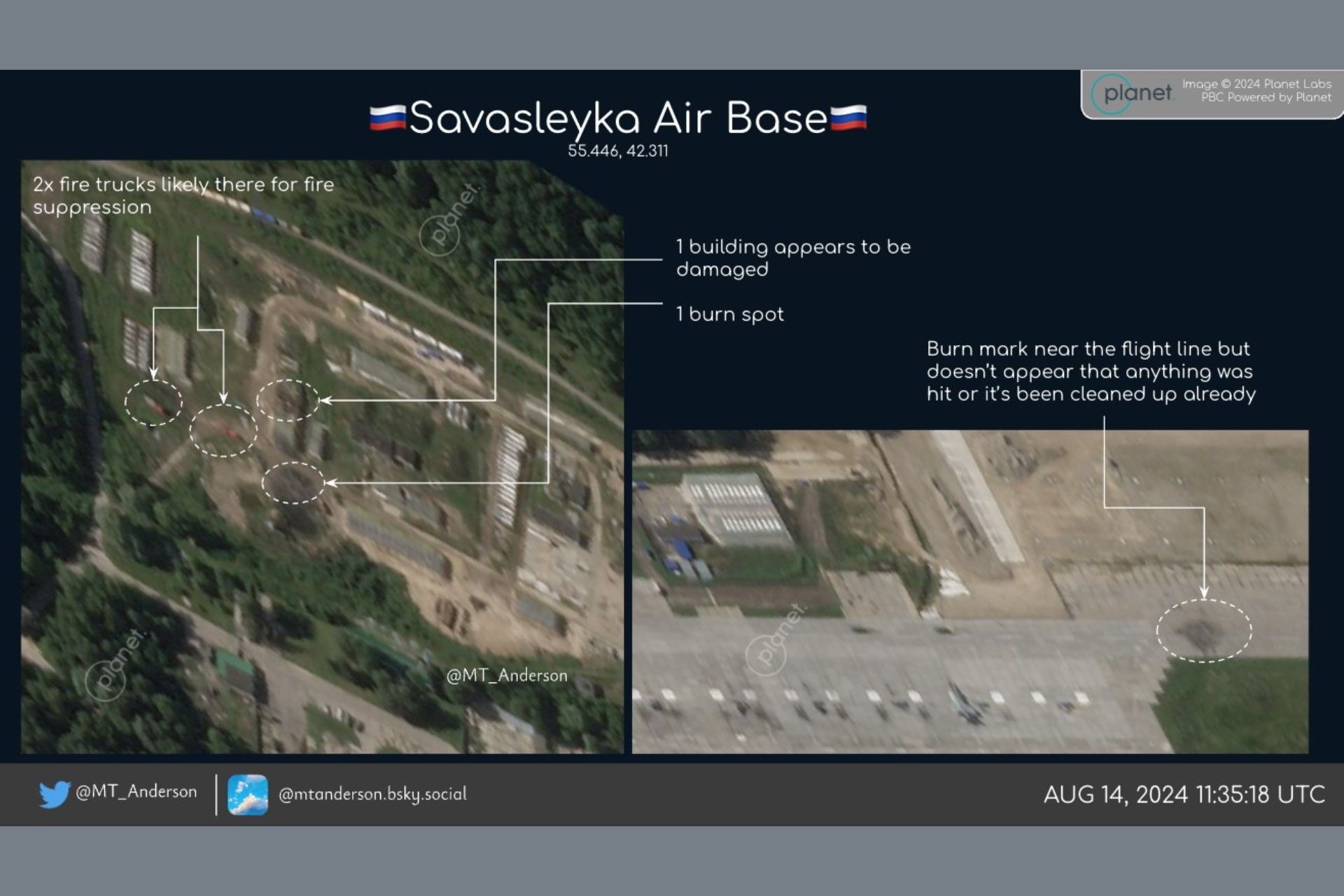The height and width of the screenshot is (896, 1344).
Task: Click the left Russian flag emoji
Action: (387, 118)
